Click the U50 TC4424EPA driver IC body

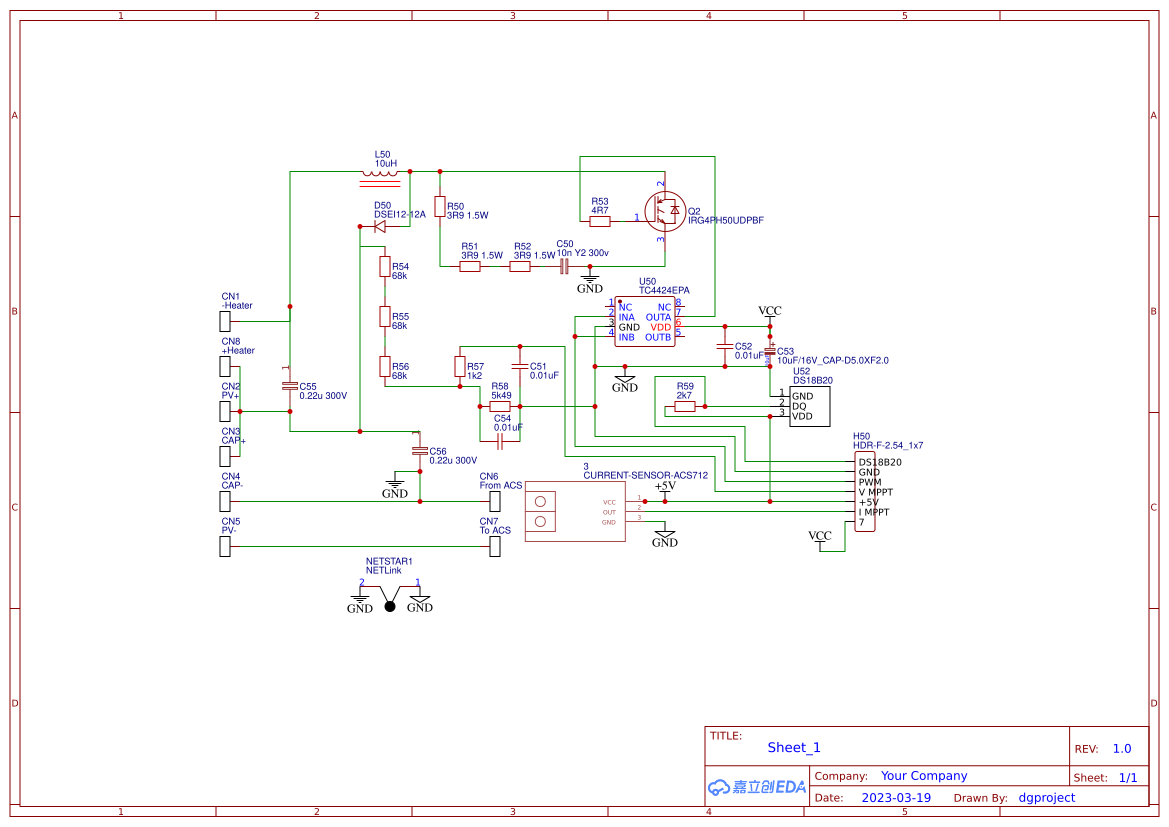coord(644,321)
